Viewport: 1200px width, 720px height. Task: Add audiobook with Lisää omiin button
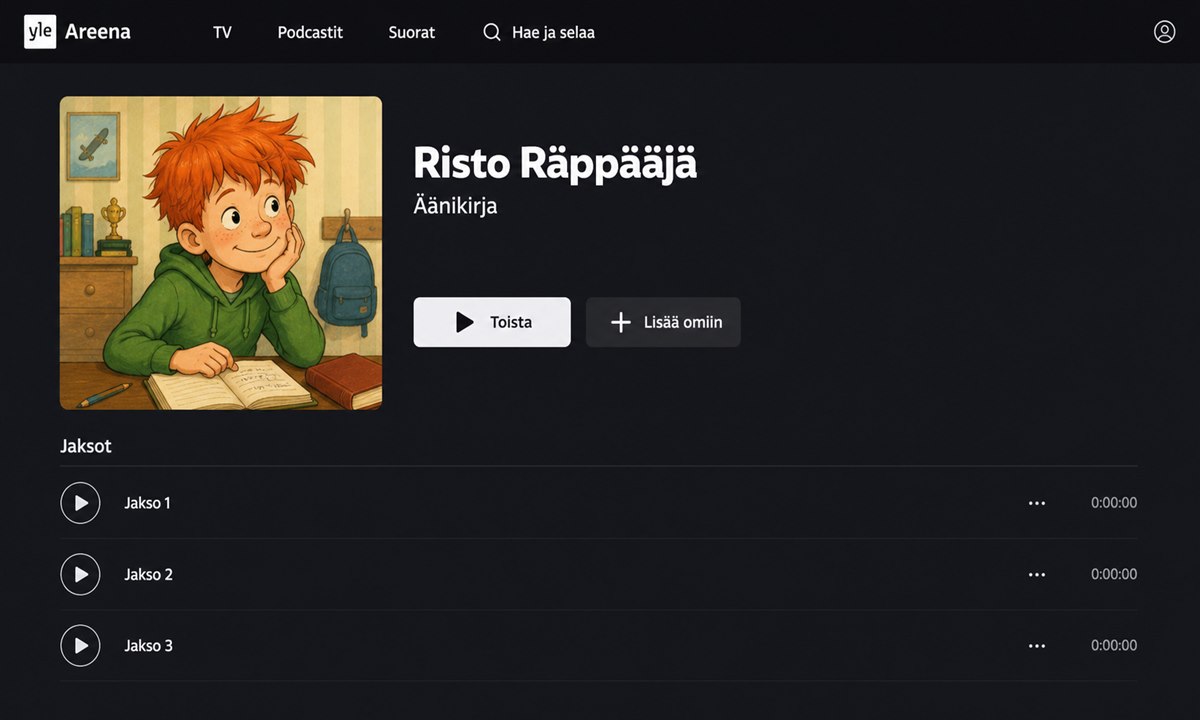663,322
